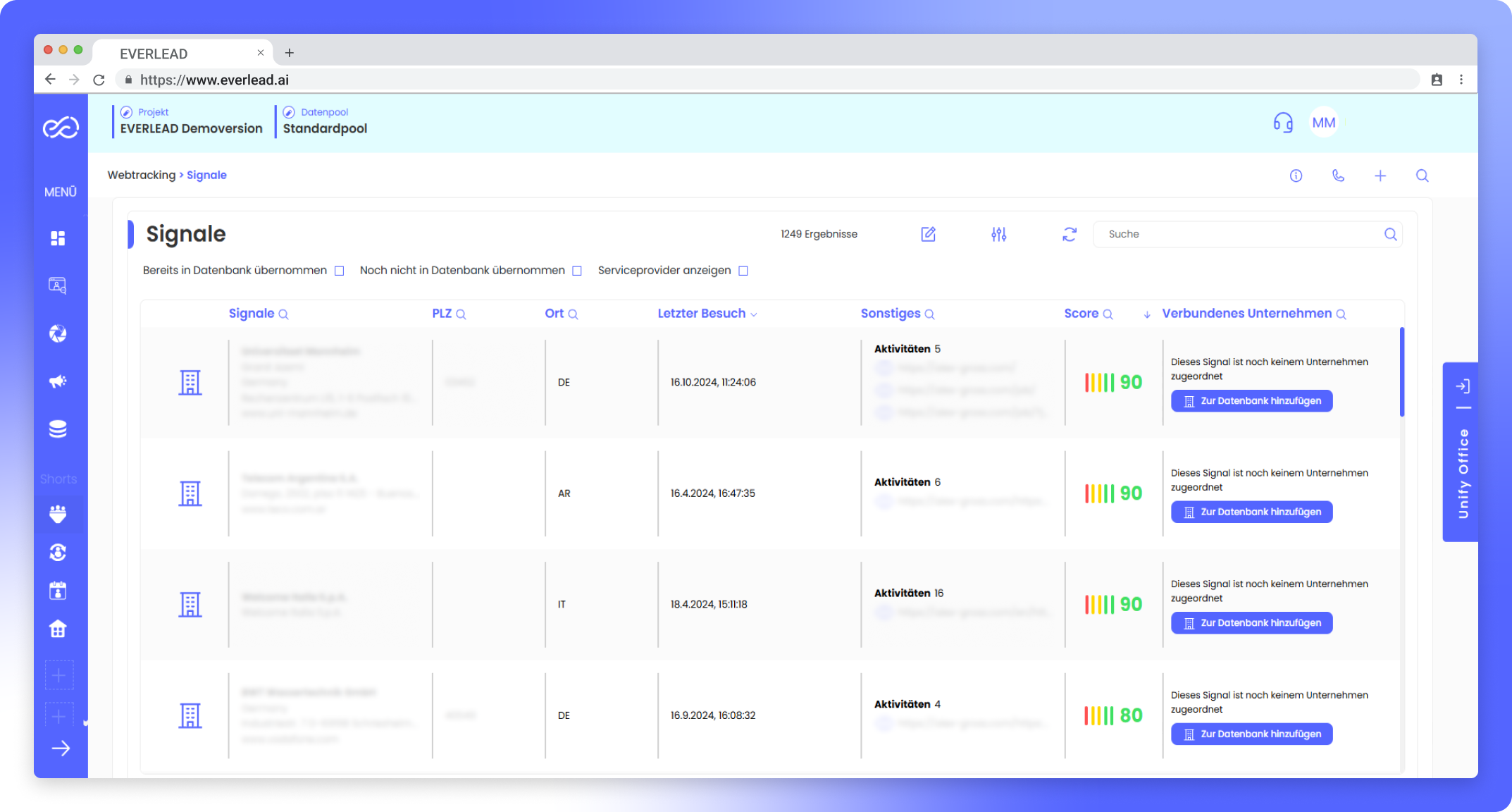Enable 'Serviceprovider anzeigen' checkbox

point(743,271)
